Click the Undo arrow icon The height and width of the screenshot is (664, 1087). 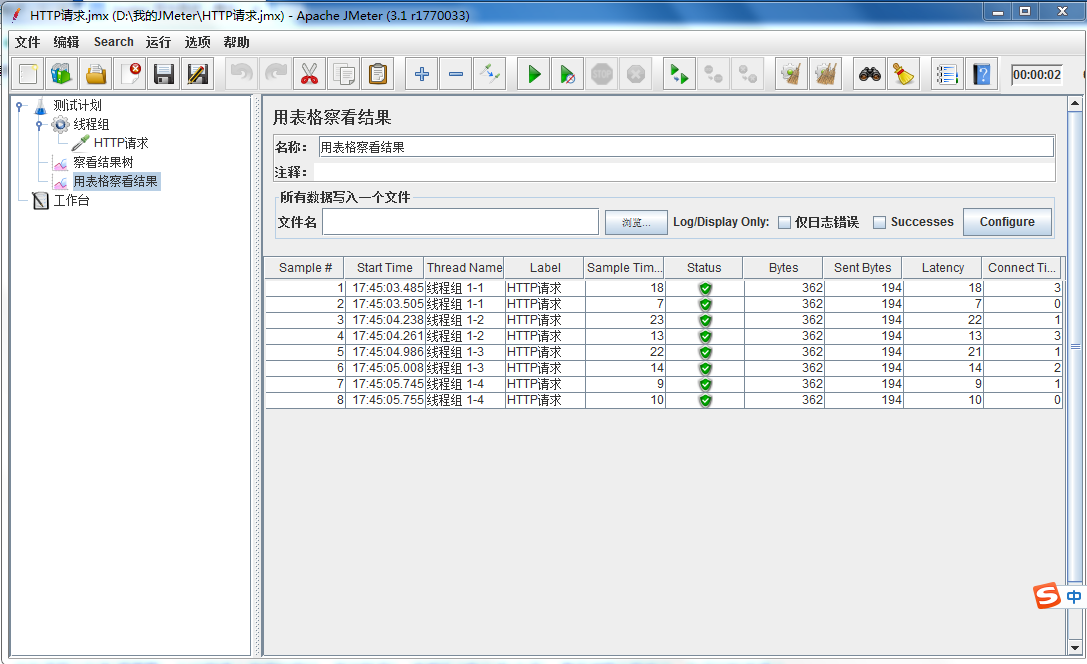click(242, 74)
